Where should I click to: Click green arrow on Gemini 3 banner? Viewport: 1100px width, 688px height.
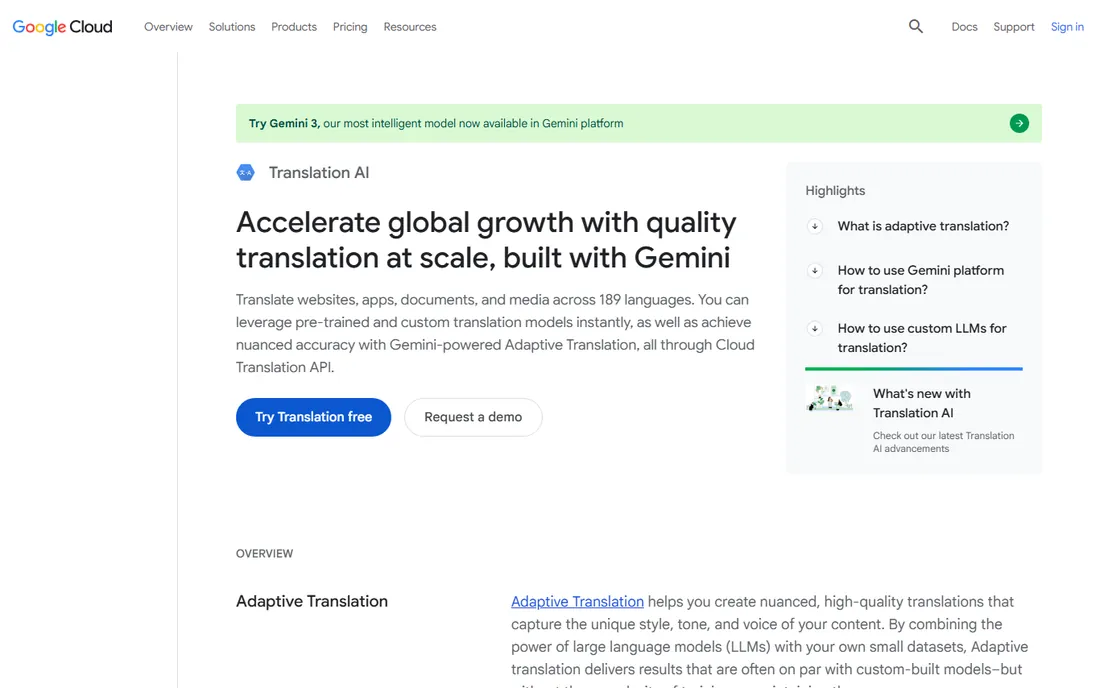tap(1019, 123)
